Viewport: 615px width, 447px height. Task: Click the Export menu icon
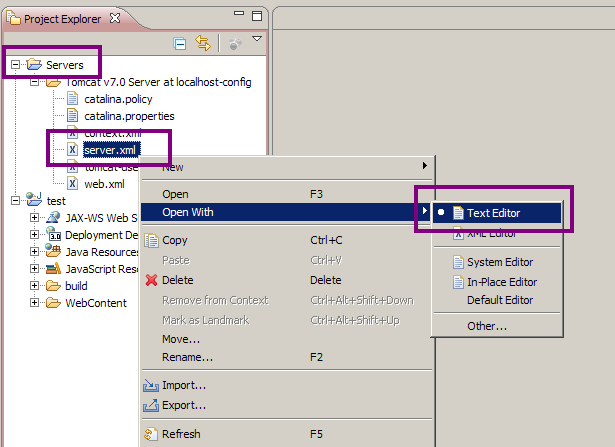151,405
